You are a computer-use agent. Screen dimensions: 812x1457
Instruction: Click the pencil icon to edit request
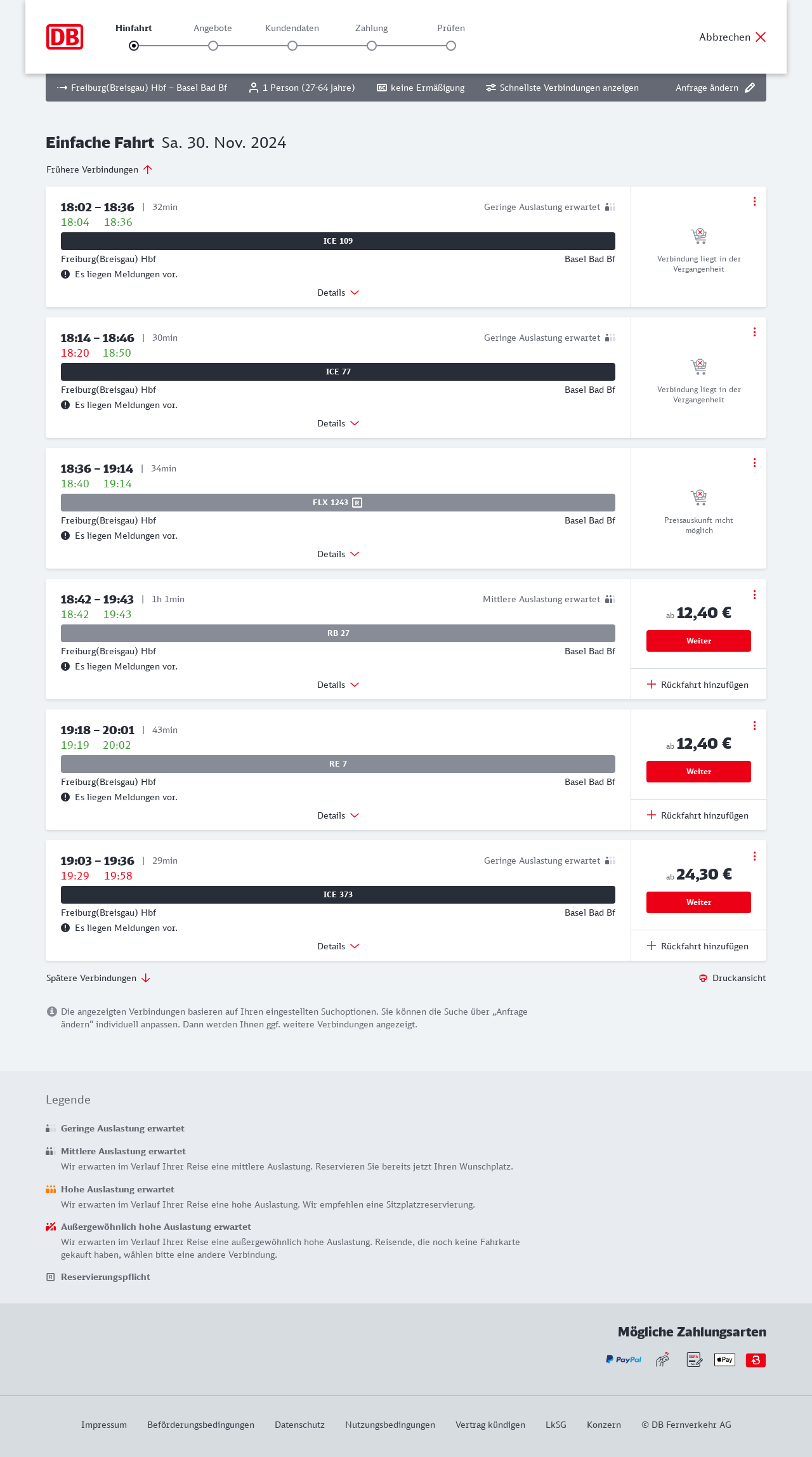click(750, 88)
